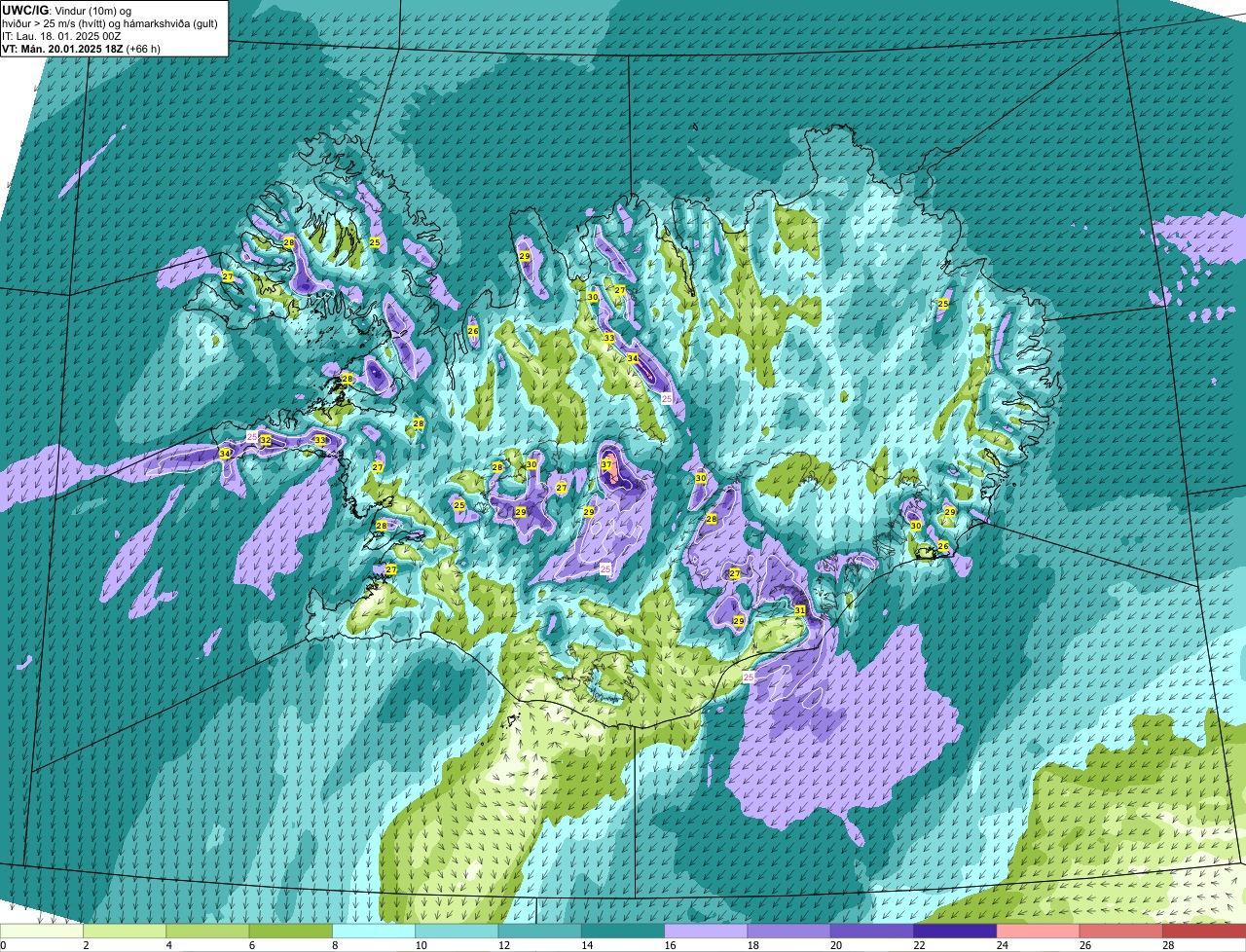The width and height of the screenshot is (1246, 952).
Task: Pick the red legend swatch above 28 m/s
Action: [x=1204, y=931]
